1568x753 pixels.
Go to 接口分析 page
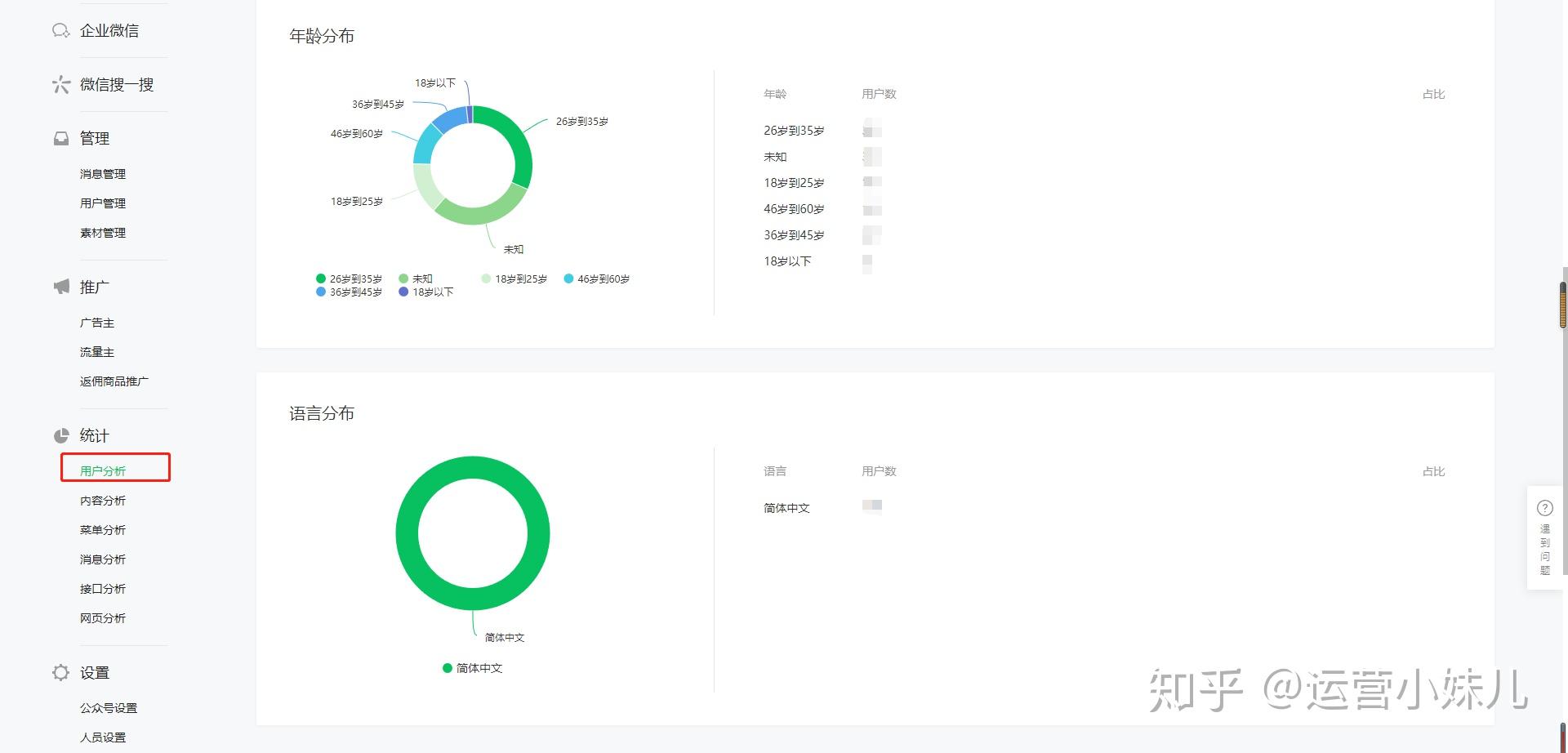(103, 589)
